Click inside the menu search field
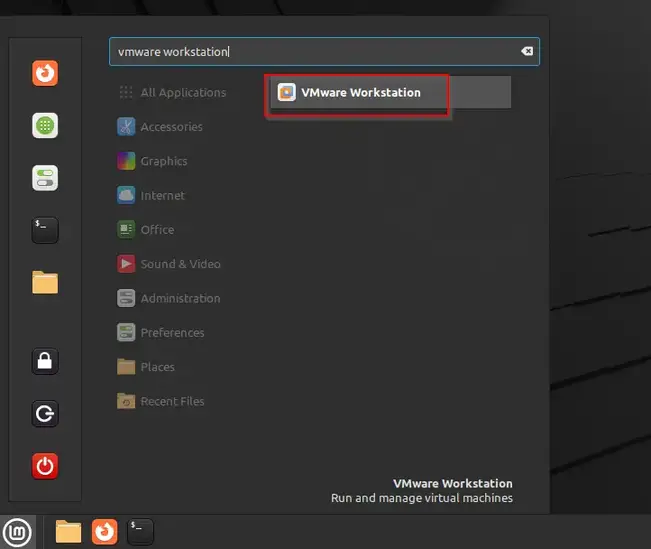Screen dimensions: 651x549 pos(324,51)
